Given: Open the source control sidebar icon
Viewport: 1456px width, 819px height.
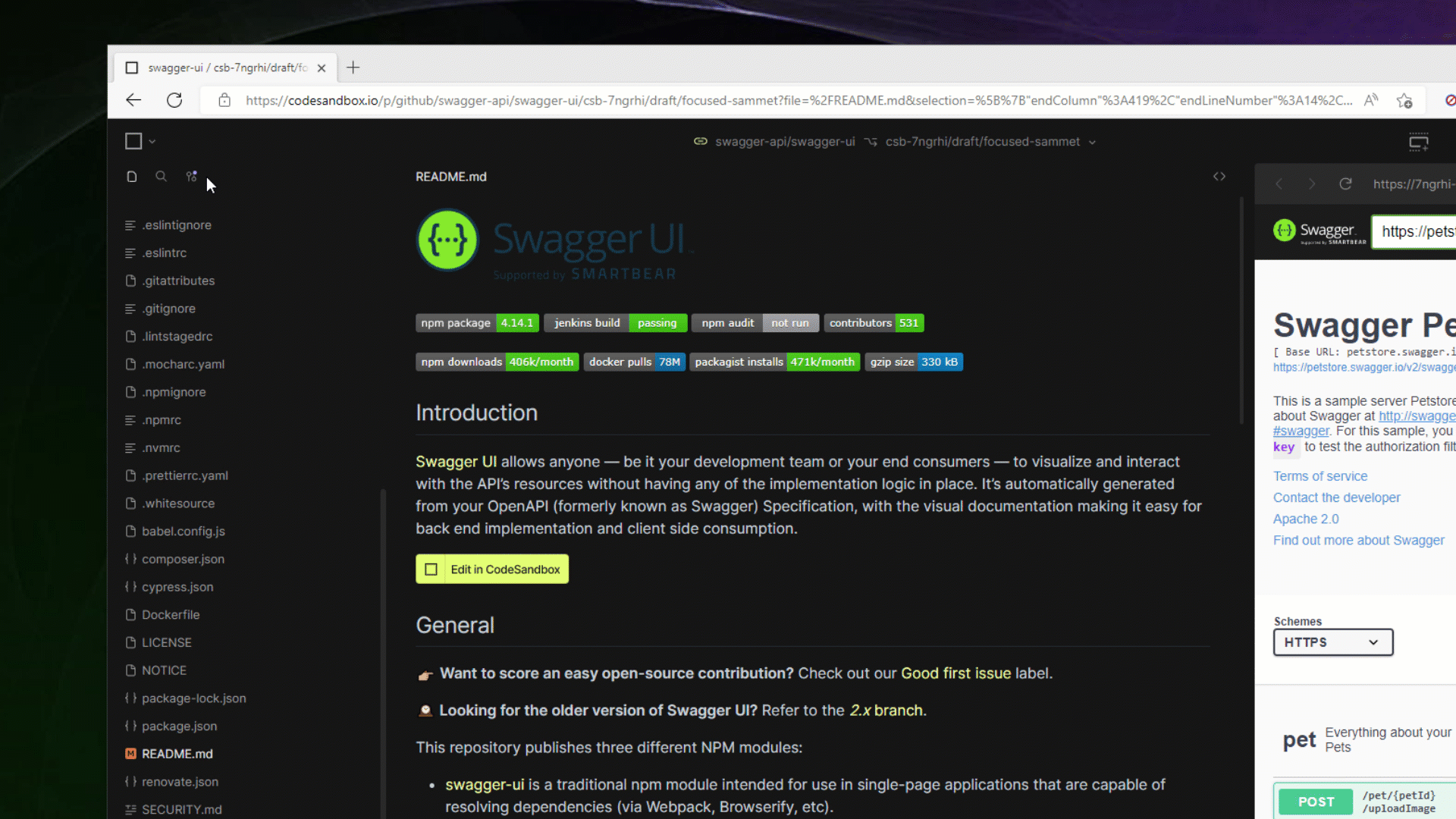Looking at the screenshot, I should (x=191, y=175).
